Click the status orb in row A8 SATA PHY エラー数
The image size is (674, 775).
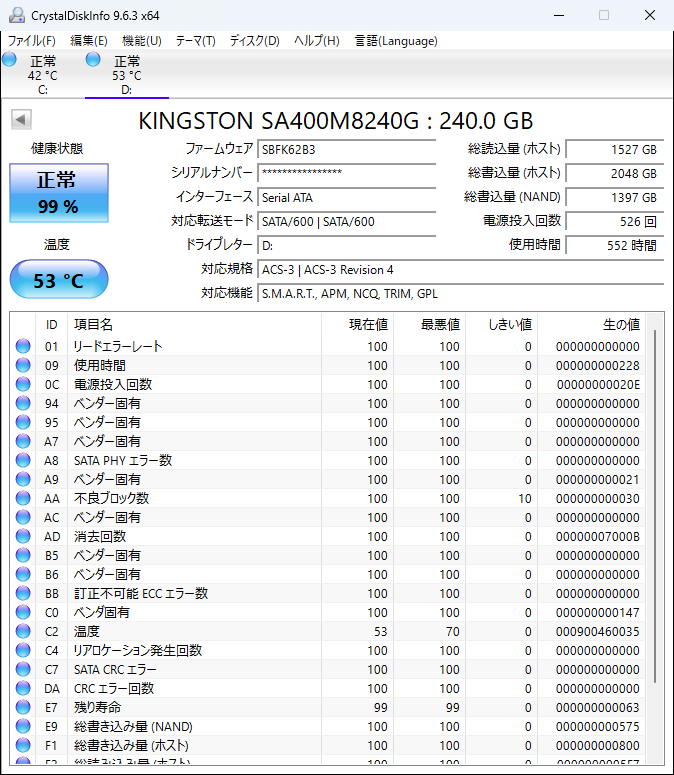pos(23,460)
